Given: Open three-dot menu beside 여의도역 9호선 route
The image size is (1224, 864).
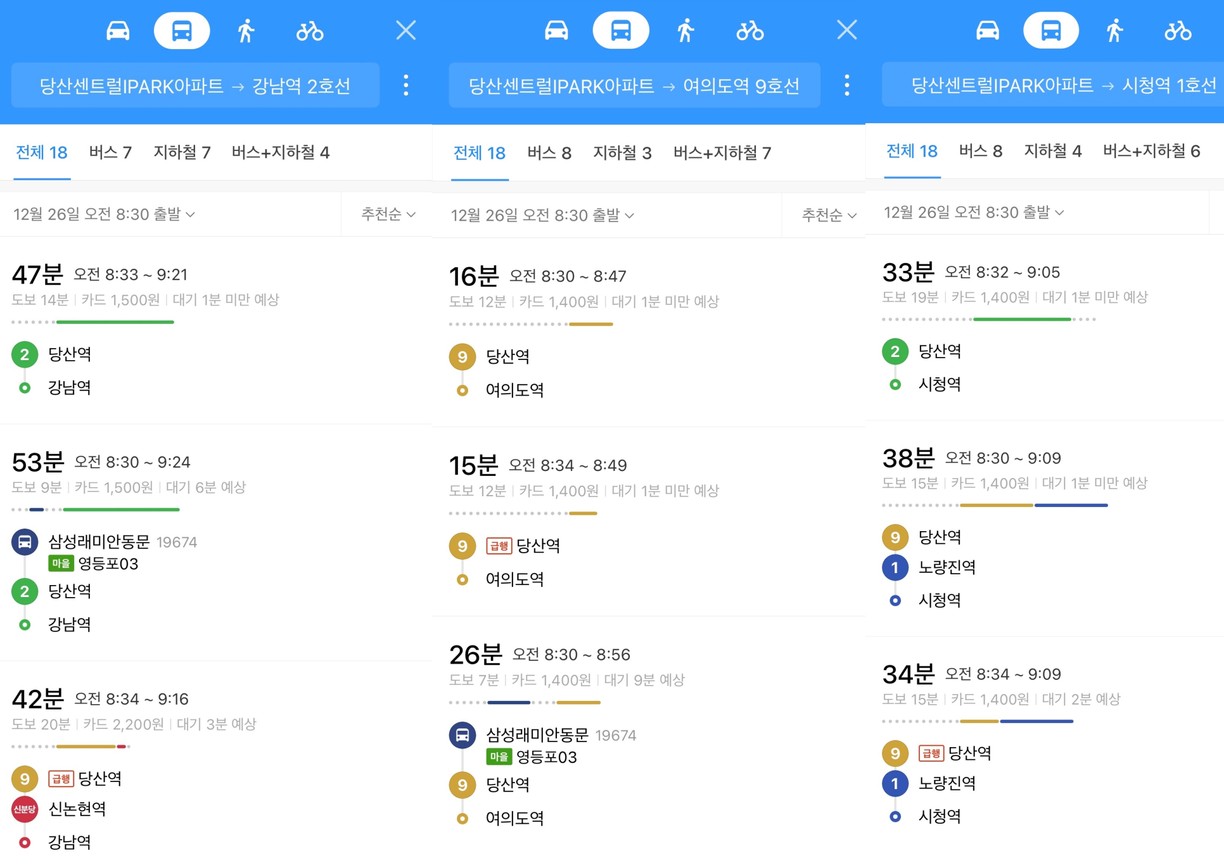Looking at the screenshot, I should (847, 85).
